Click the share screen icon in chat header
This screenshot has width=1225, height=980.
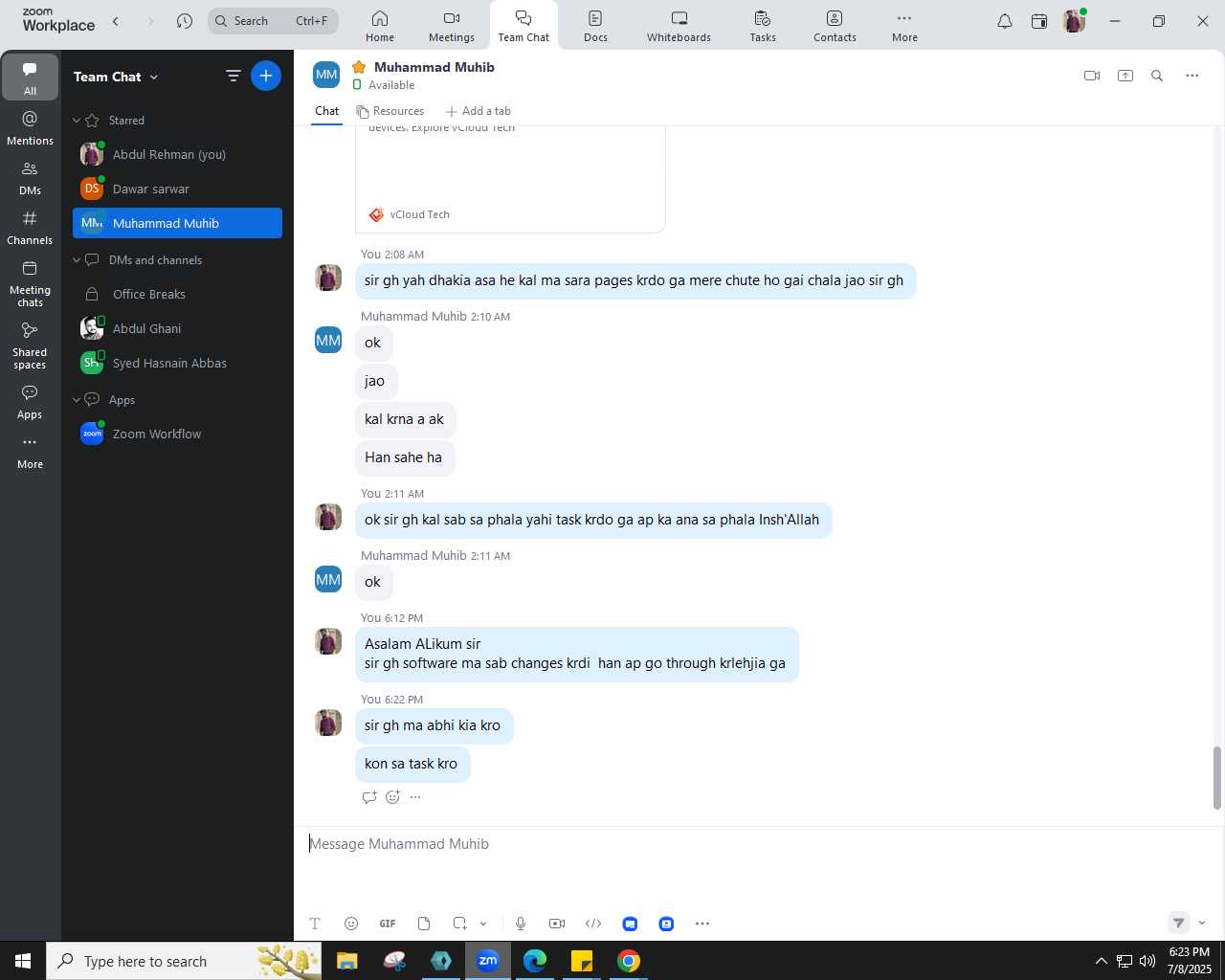[1125, 76]
